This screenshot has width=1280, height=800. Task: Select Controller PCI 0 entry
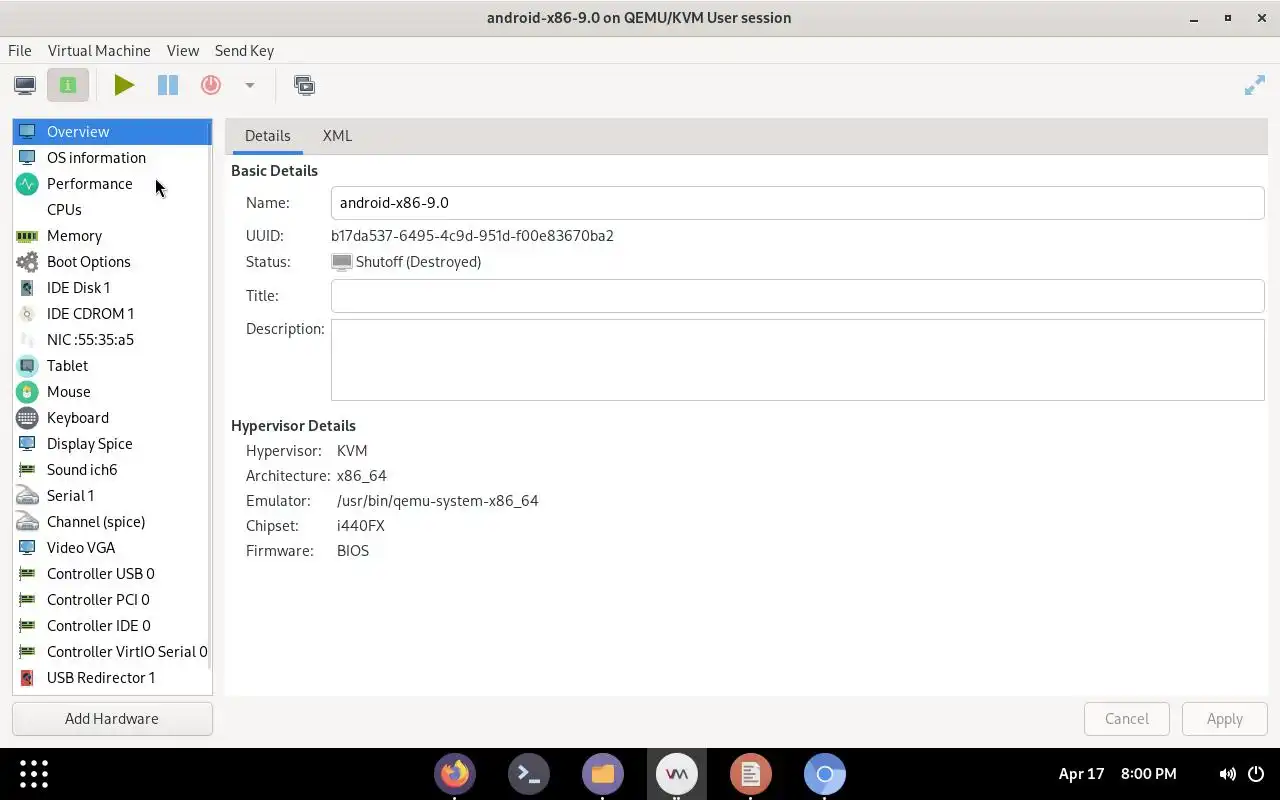pos(111,599)
